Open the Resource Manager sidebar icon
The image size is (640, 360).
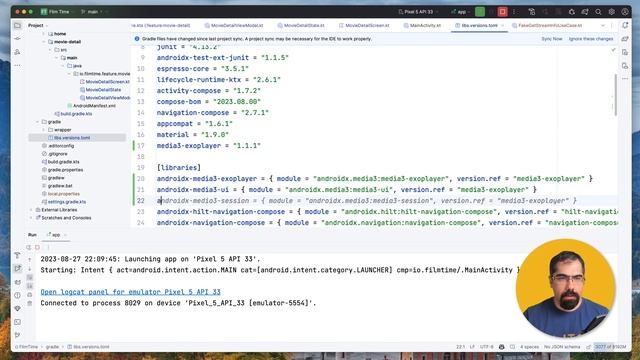point(18,52)
